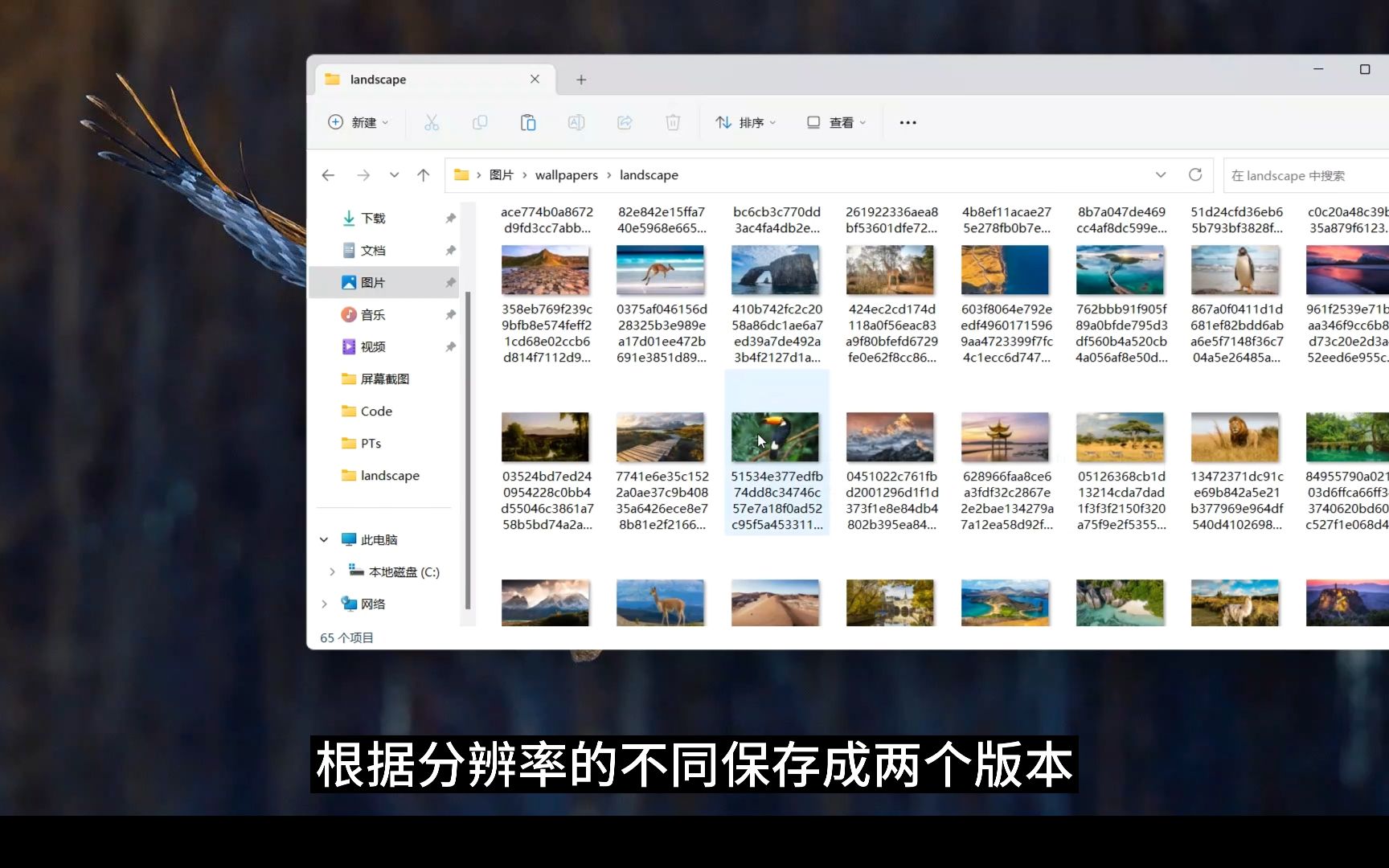Go forward with the right arrow
This screenshot has height=868, width=1389.
pyautogui.click(x=363, y=175)
